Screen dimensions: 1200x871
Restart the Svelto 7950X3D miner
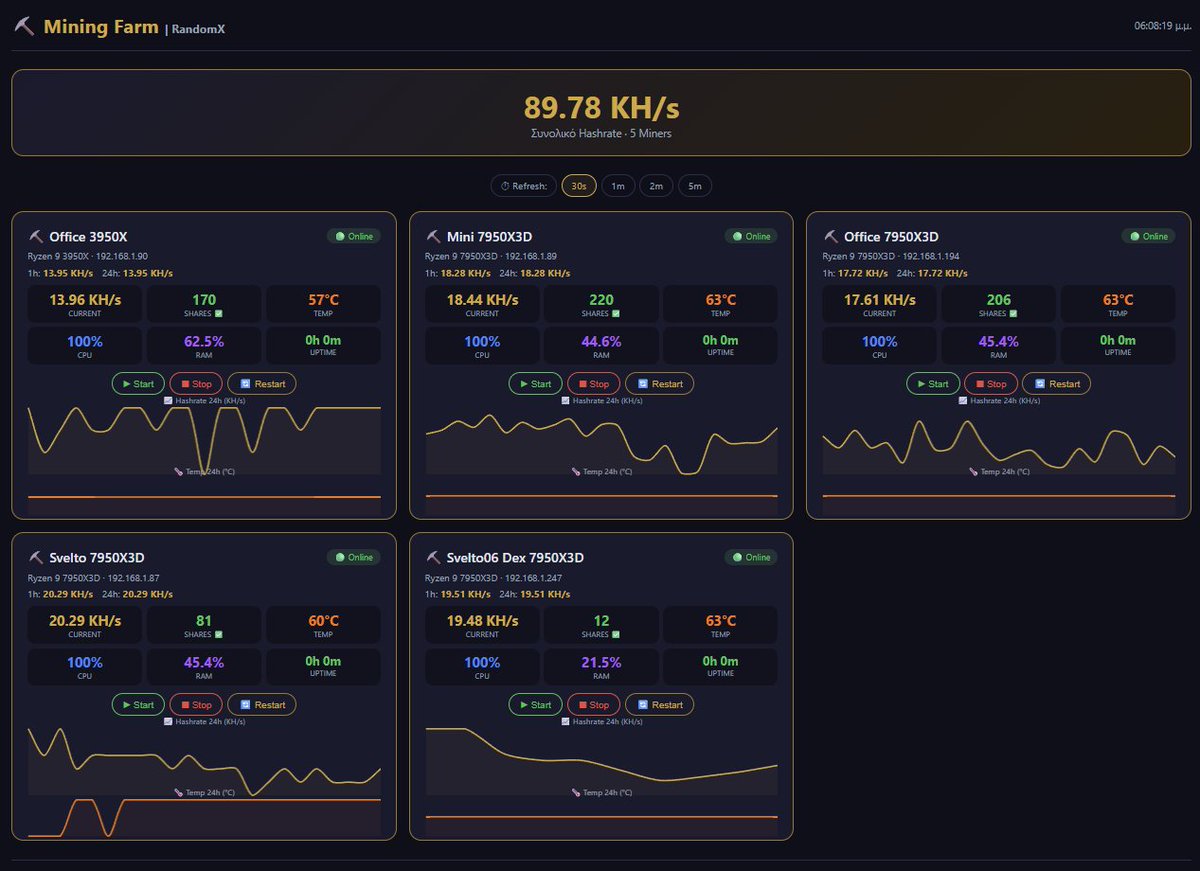click(262, 704)
